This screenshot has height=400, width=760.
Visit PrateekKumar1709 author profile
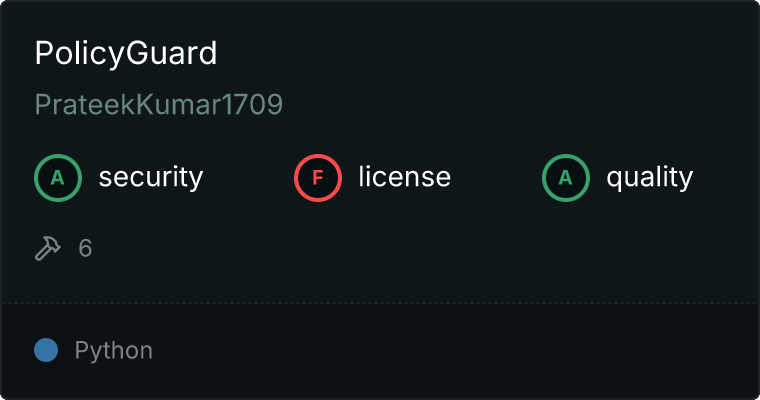159,104
